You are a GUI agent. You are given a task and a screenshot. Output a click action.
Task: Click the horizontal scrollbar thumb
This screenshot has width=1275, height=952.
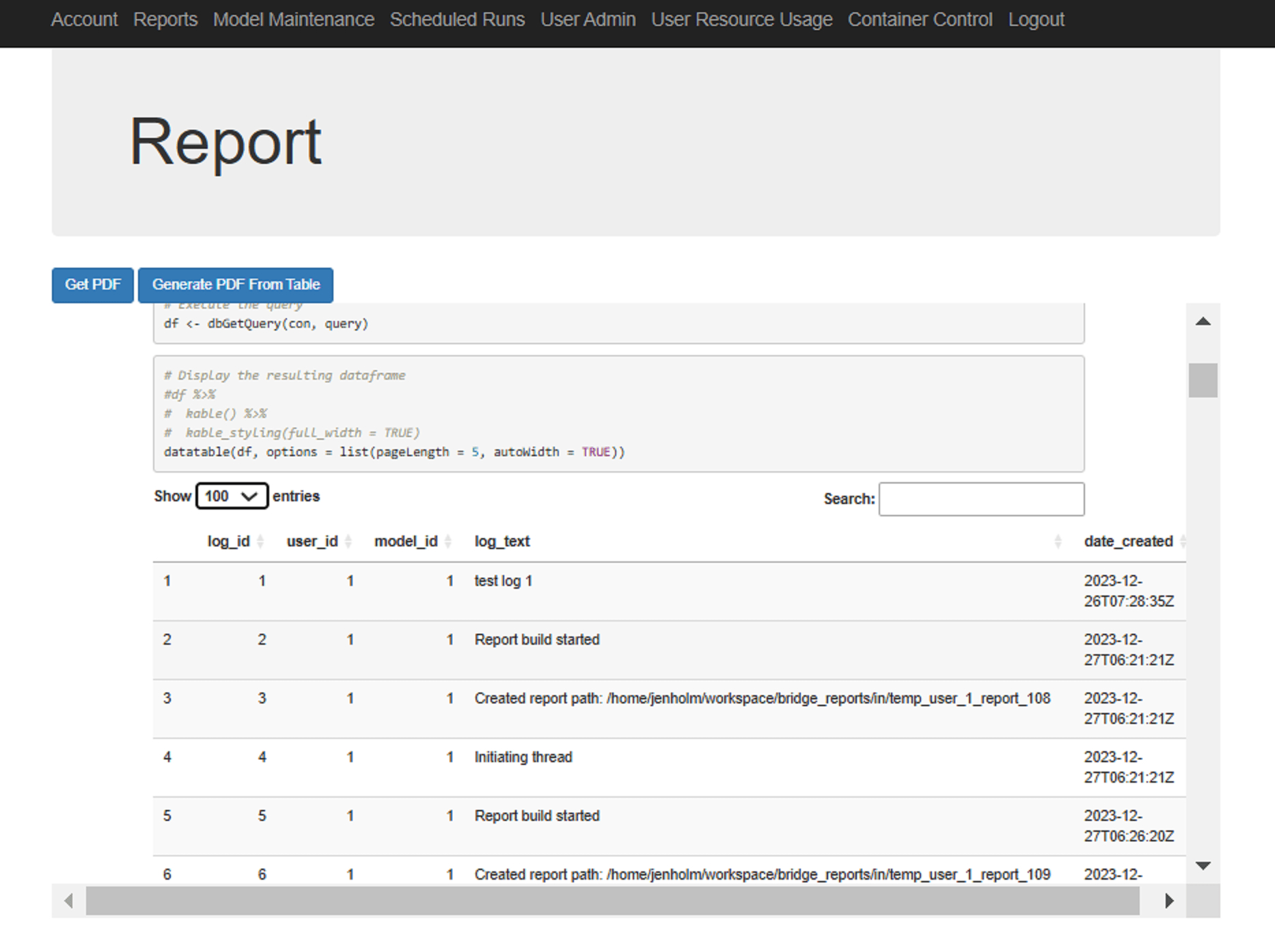tap(612, 901)
